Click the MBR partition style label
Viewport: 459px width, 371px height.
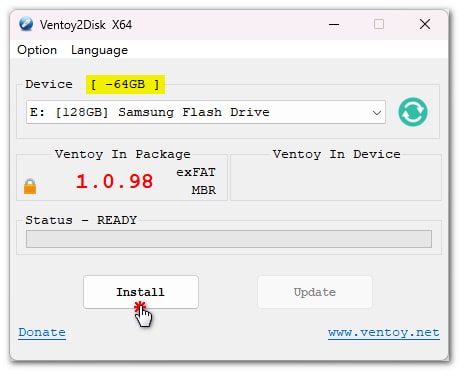click(x=204, y=190)
